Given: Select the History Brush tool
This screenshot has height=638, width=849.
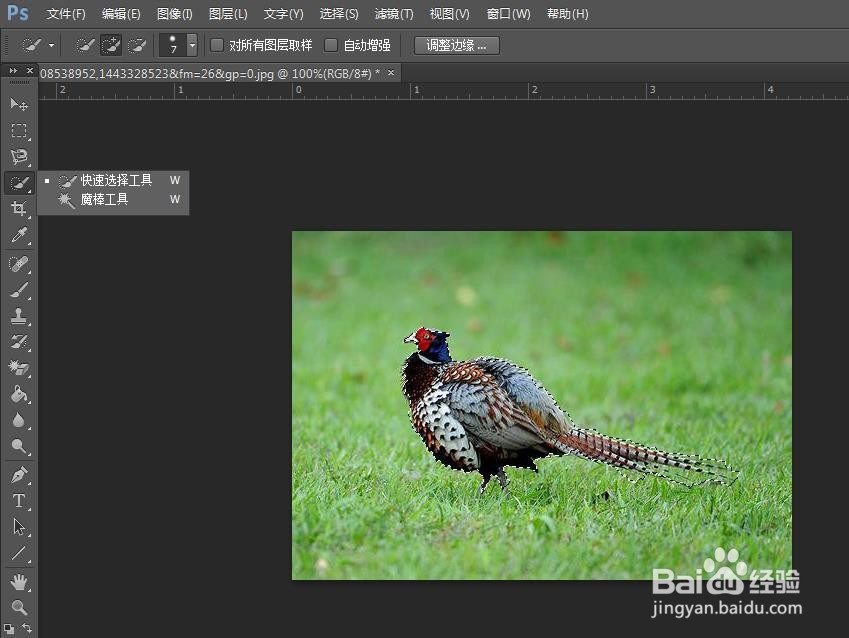Looking at the screenshot, I should click(x=19, y=342).
